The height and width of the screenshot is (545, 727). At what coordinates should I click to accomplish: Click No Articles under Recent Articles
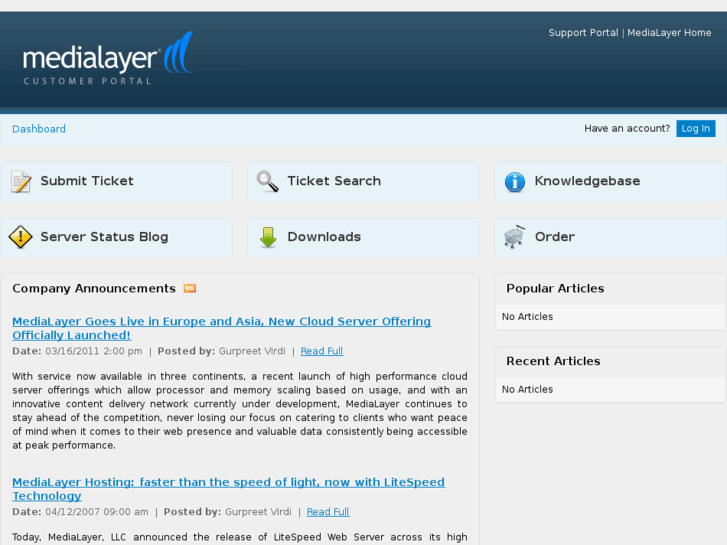point(527,390)
